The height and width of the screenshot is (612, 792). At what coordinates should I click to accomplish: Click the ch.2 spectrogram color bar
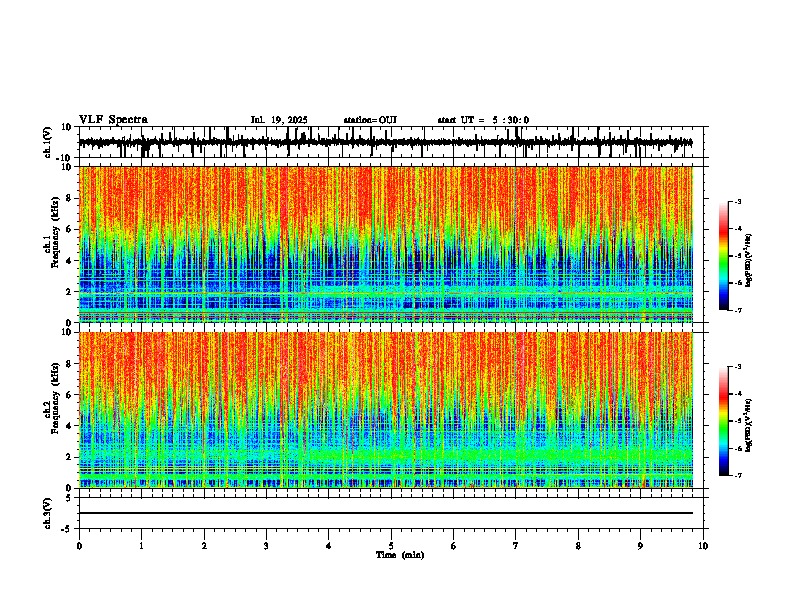coord(724,421)
